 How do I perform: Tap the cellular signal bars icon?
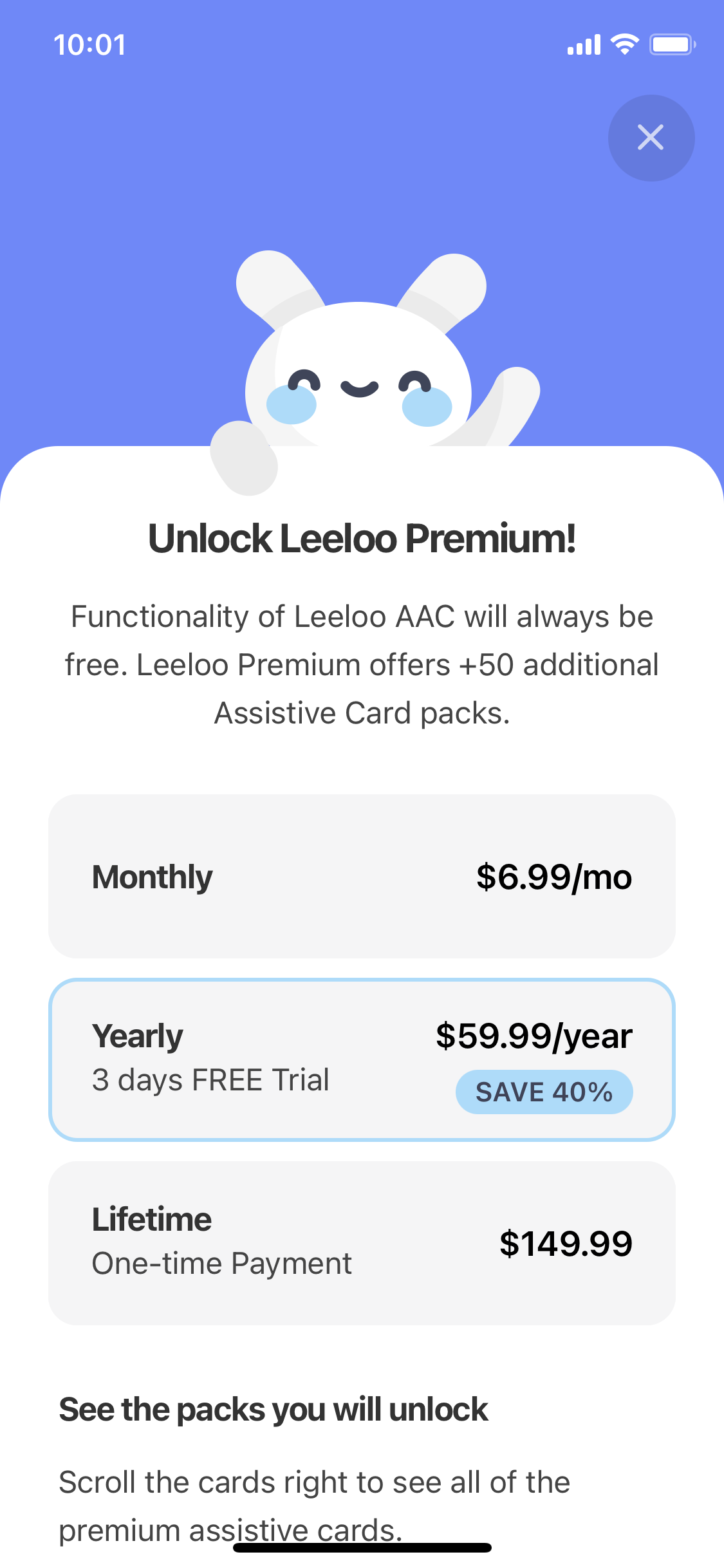tap(584, 45)
